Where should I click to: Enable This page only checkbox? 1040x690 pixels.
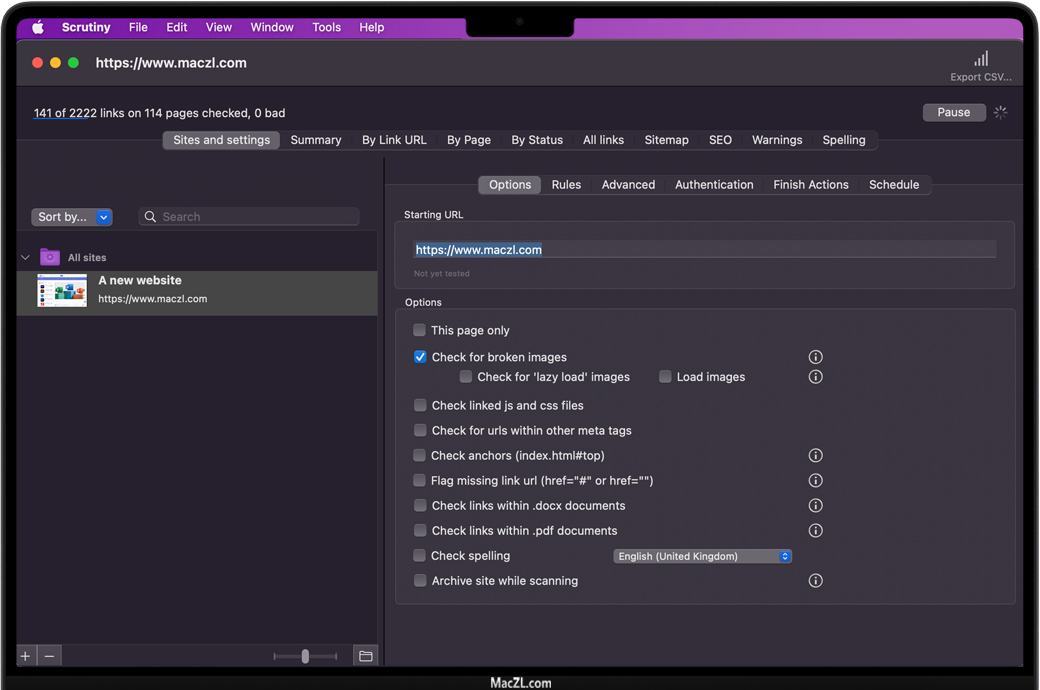(420, 331)
